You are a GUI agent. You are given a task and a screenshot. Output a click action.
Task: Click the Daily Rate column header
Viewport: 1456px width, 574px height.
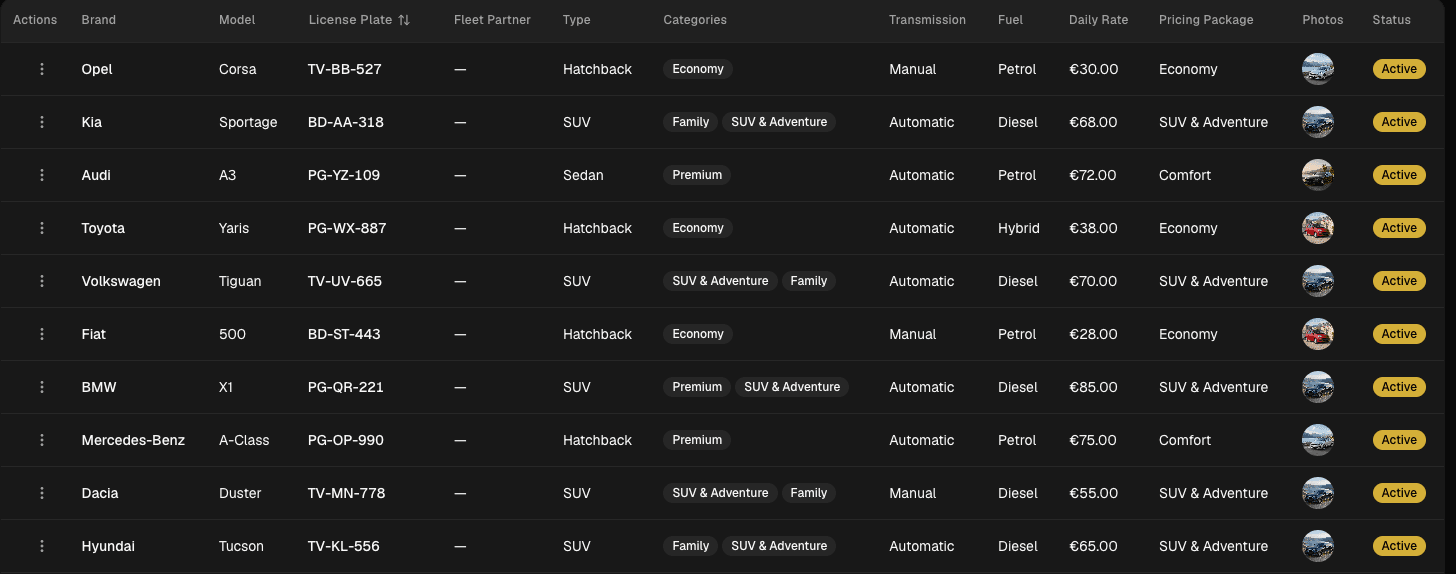coord(1098,20)
